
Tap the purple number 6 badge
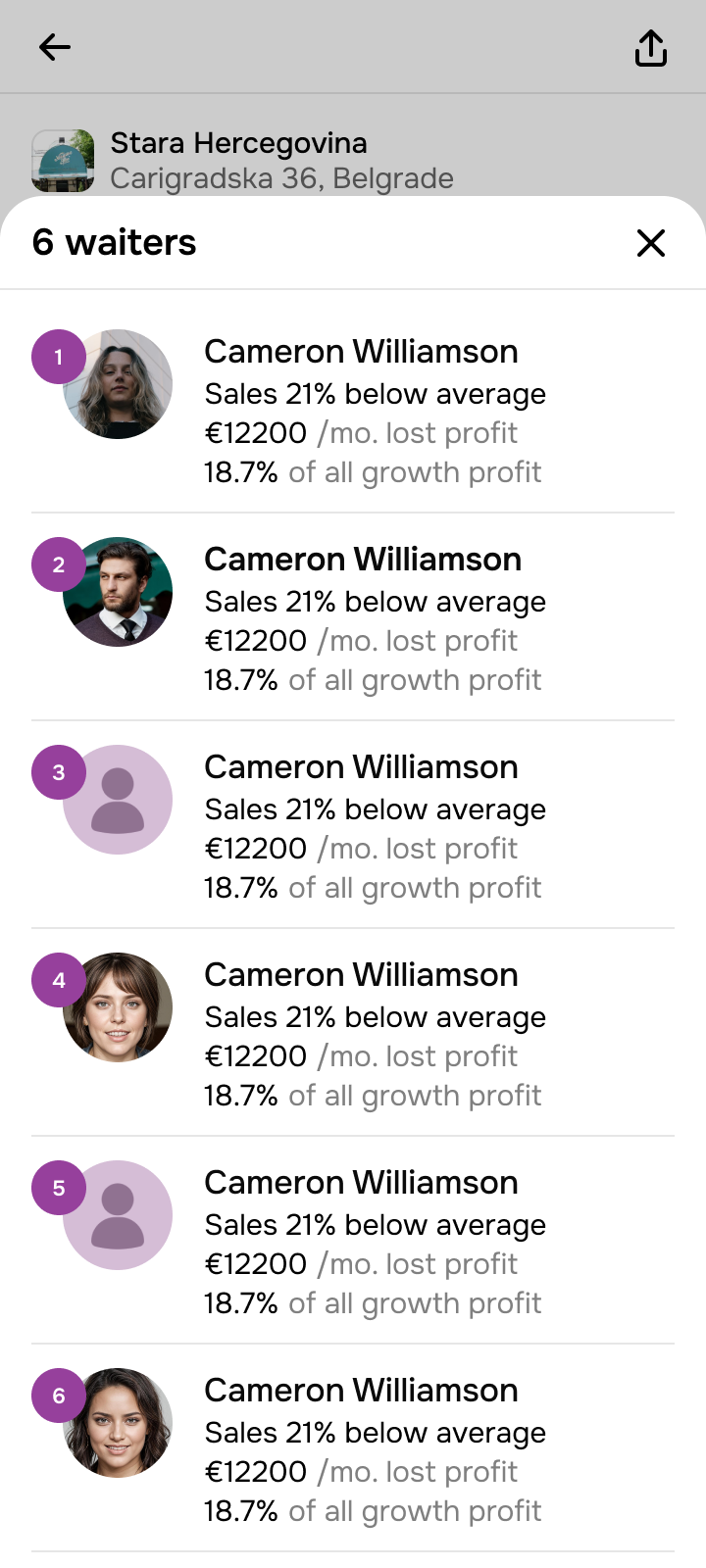click(59, 1396)
